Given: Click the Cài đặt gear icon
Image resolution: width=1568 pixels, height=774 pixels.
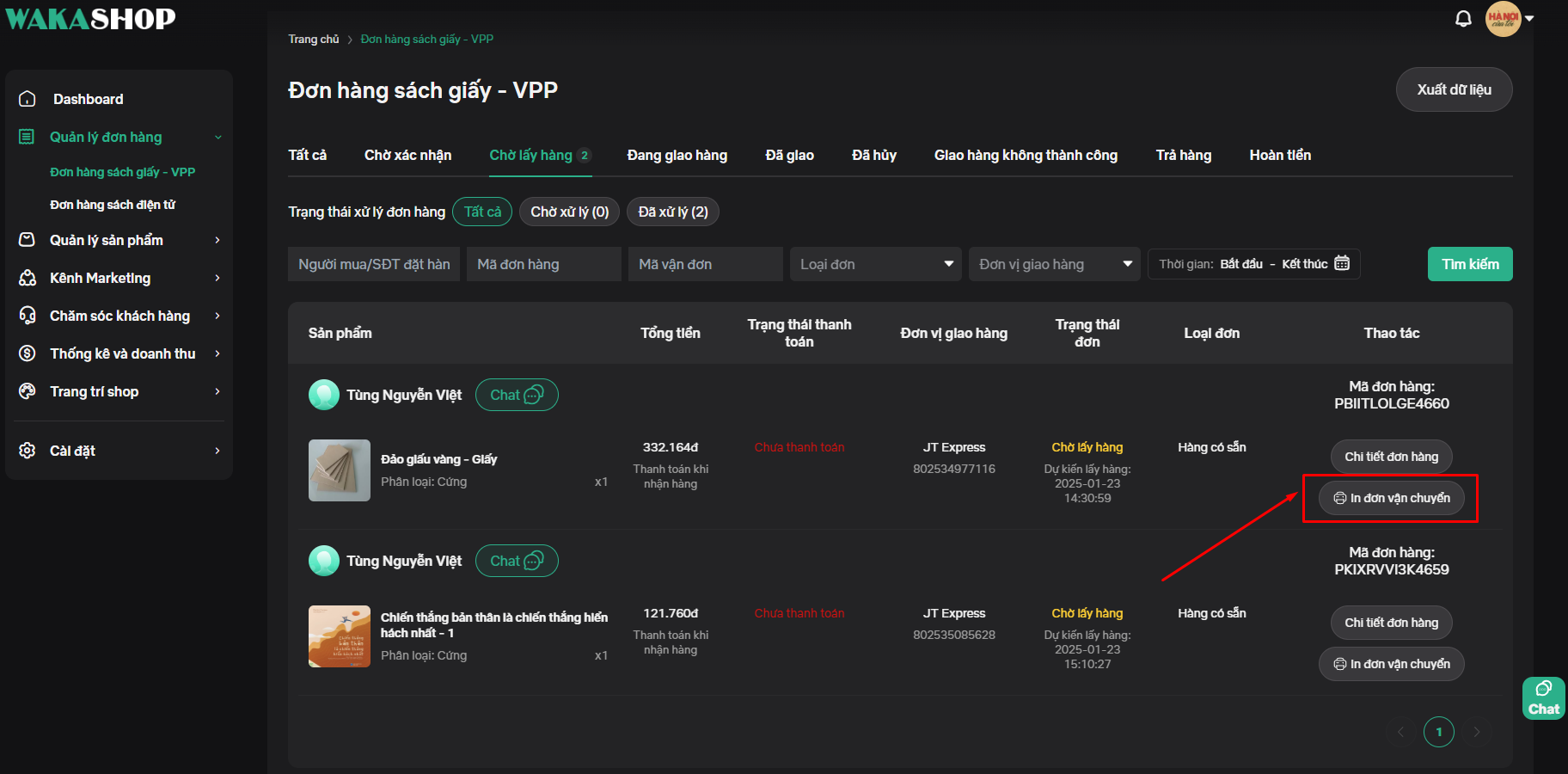Looking at the screenshot, I should pos(28,451).
